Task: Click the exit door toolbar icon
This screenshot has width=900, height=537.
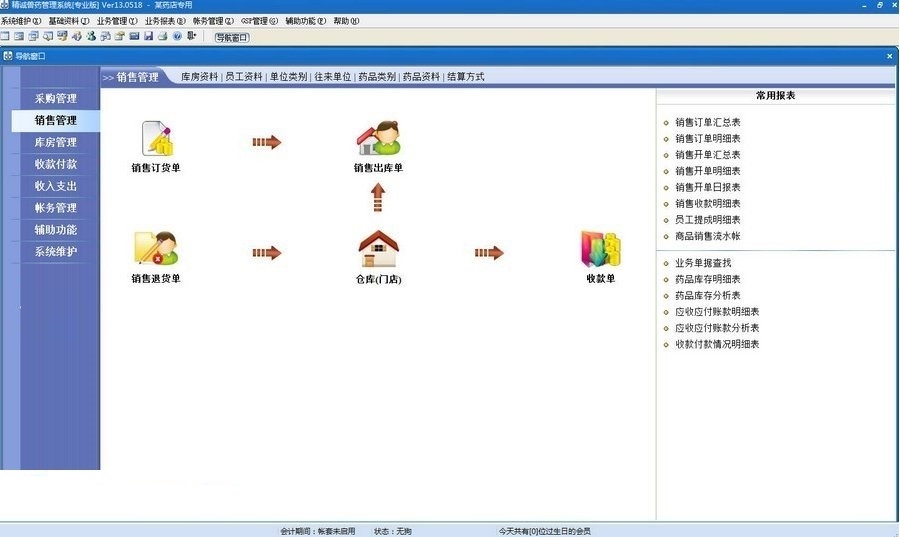Action: pos(192,36)
